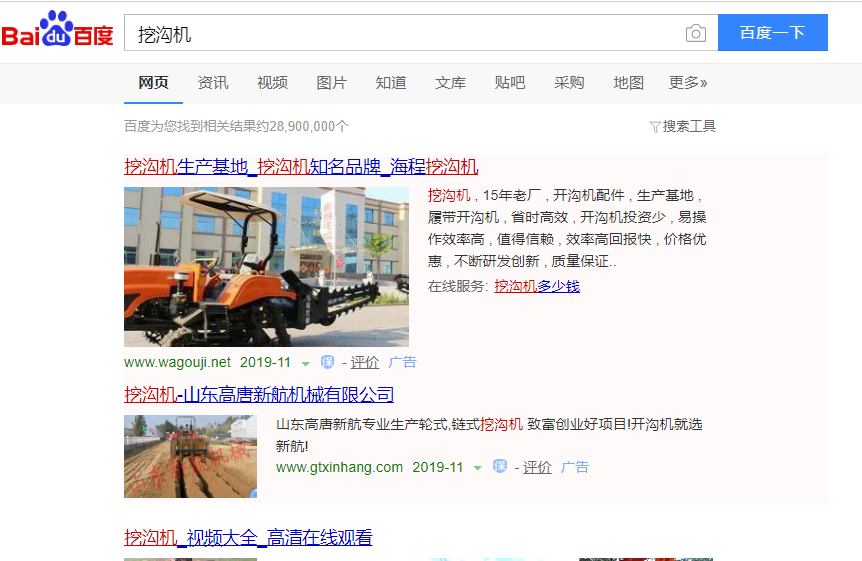The width and height of the screenshot is (862, 561).
Task: Expand the 更多» tab menu
Action: (x=688, y=83)
